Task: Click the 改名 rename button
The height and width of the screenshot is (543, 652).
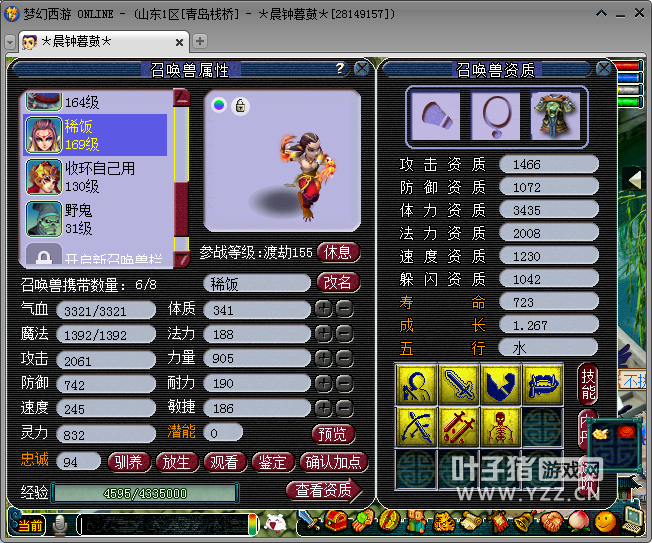Action: (338, 283)
